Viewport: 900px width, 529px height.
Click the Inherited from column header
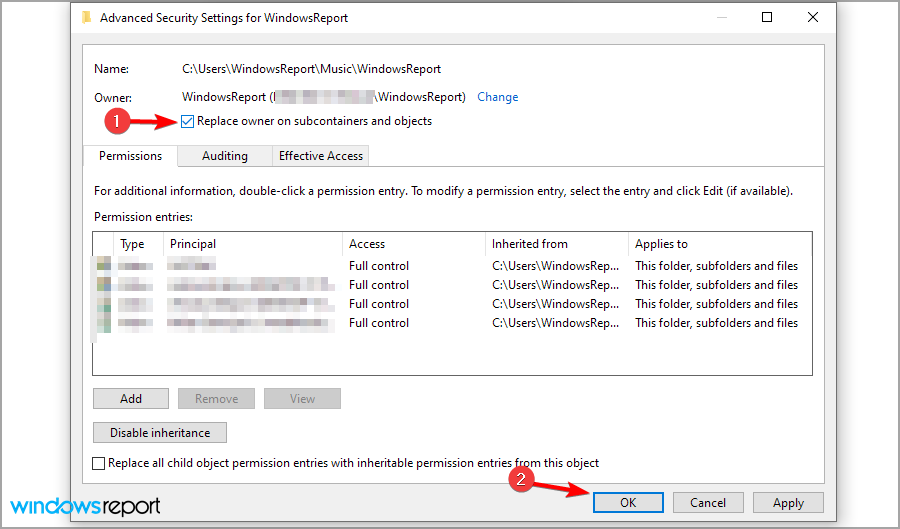530,244
